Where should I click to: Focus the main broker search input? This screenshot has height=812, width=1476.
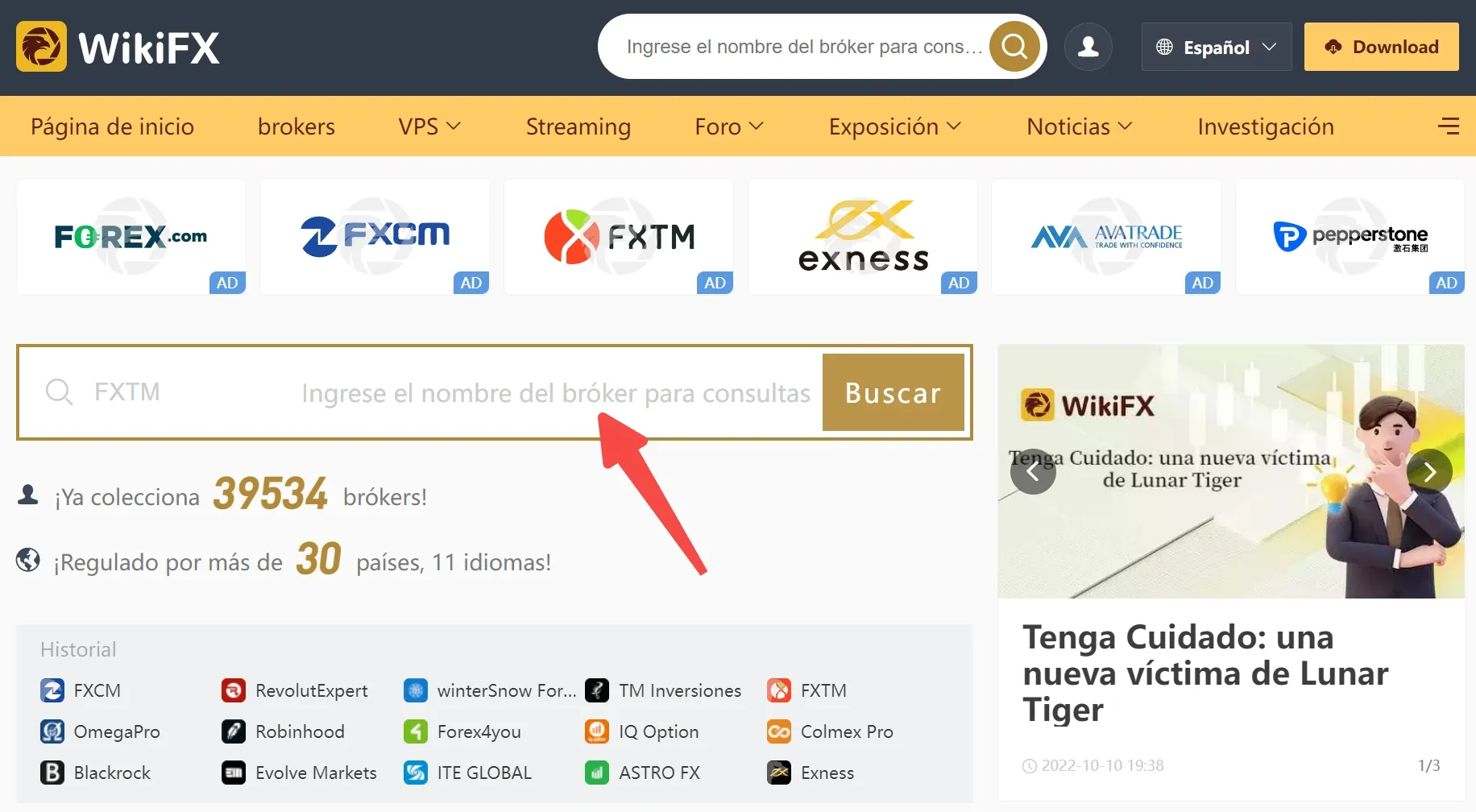pos(451,392)
